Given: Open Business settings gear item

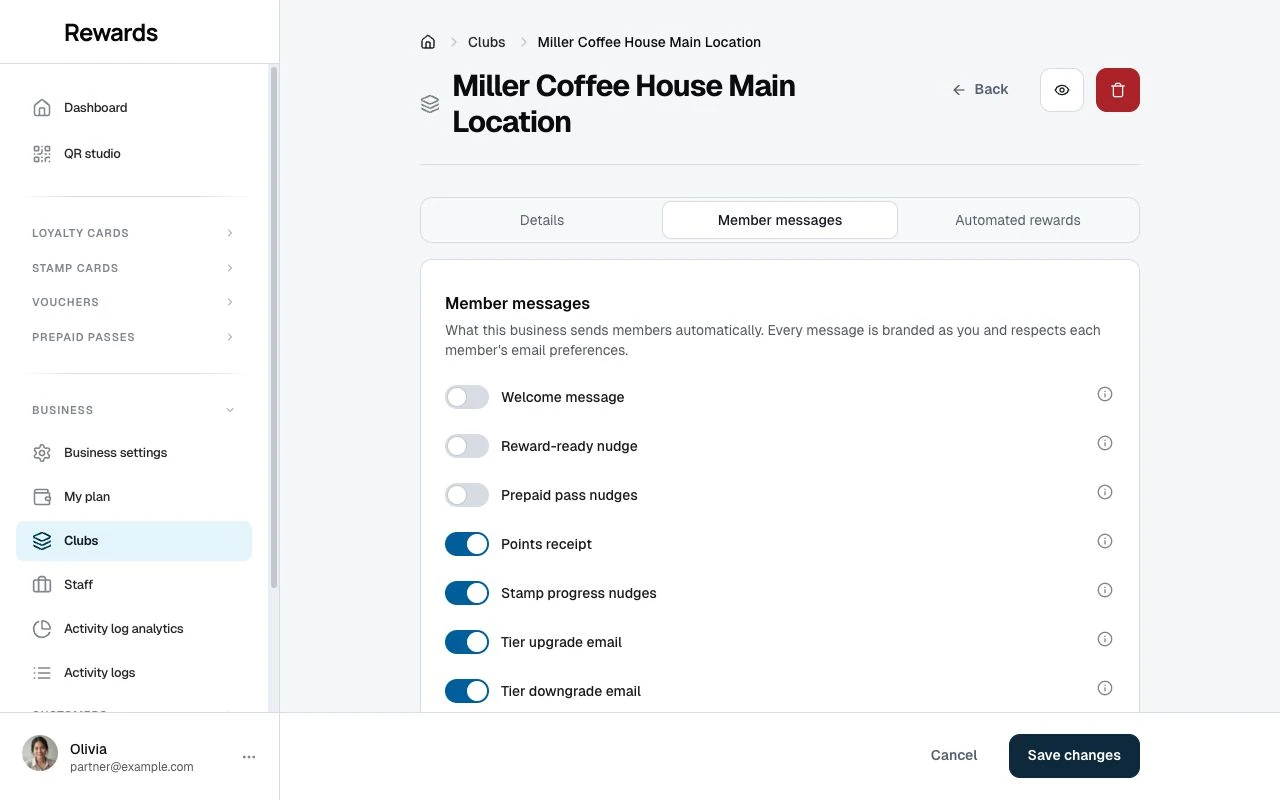Looking at the screenshot, I should pos(134,453).
